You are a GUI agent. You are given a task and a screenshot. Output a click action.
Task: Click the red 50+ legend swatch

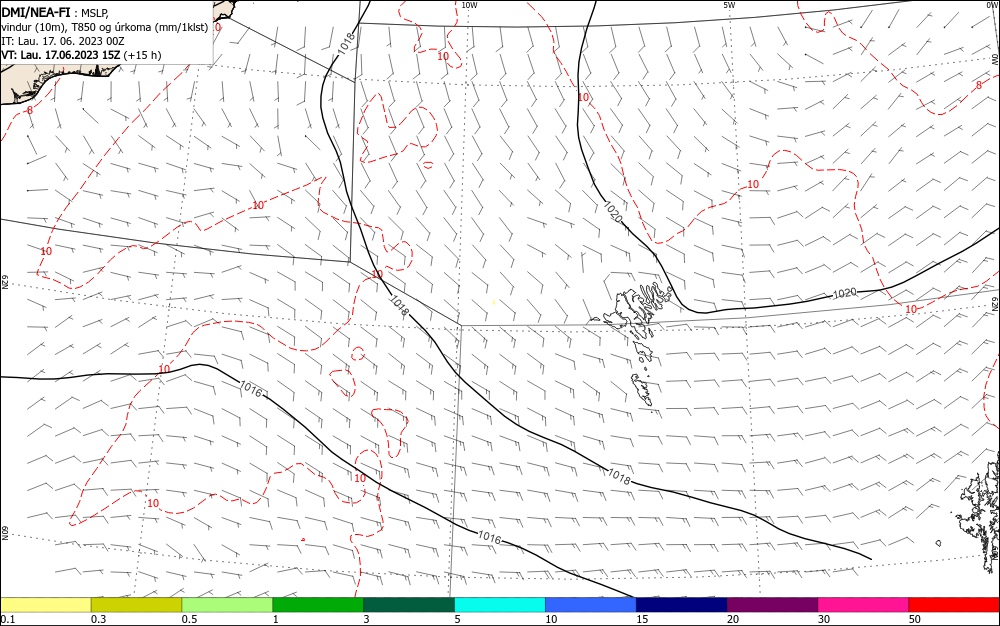pyautogui.click(x=954, y=605)
